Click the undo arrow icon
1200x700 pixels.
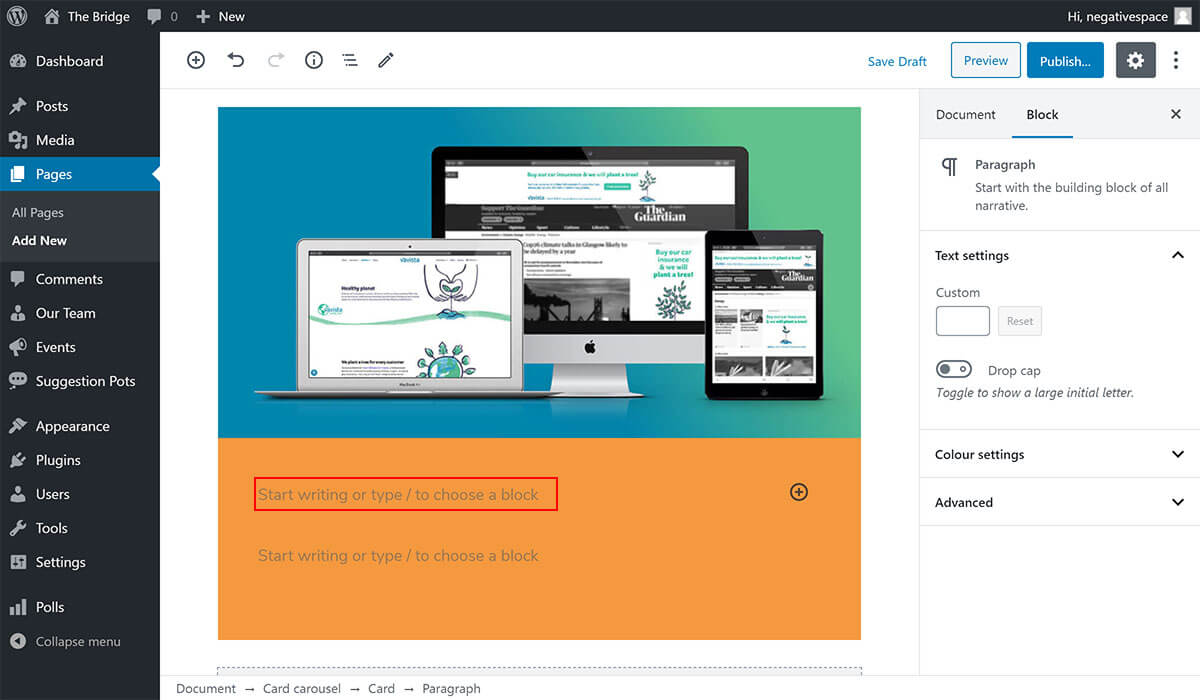click(x=236, y=60)
